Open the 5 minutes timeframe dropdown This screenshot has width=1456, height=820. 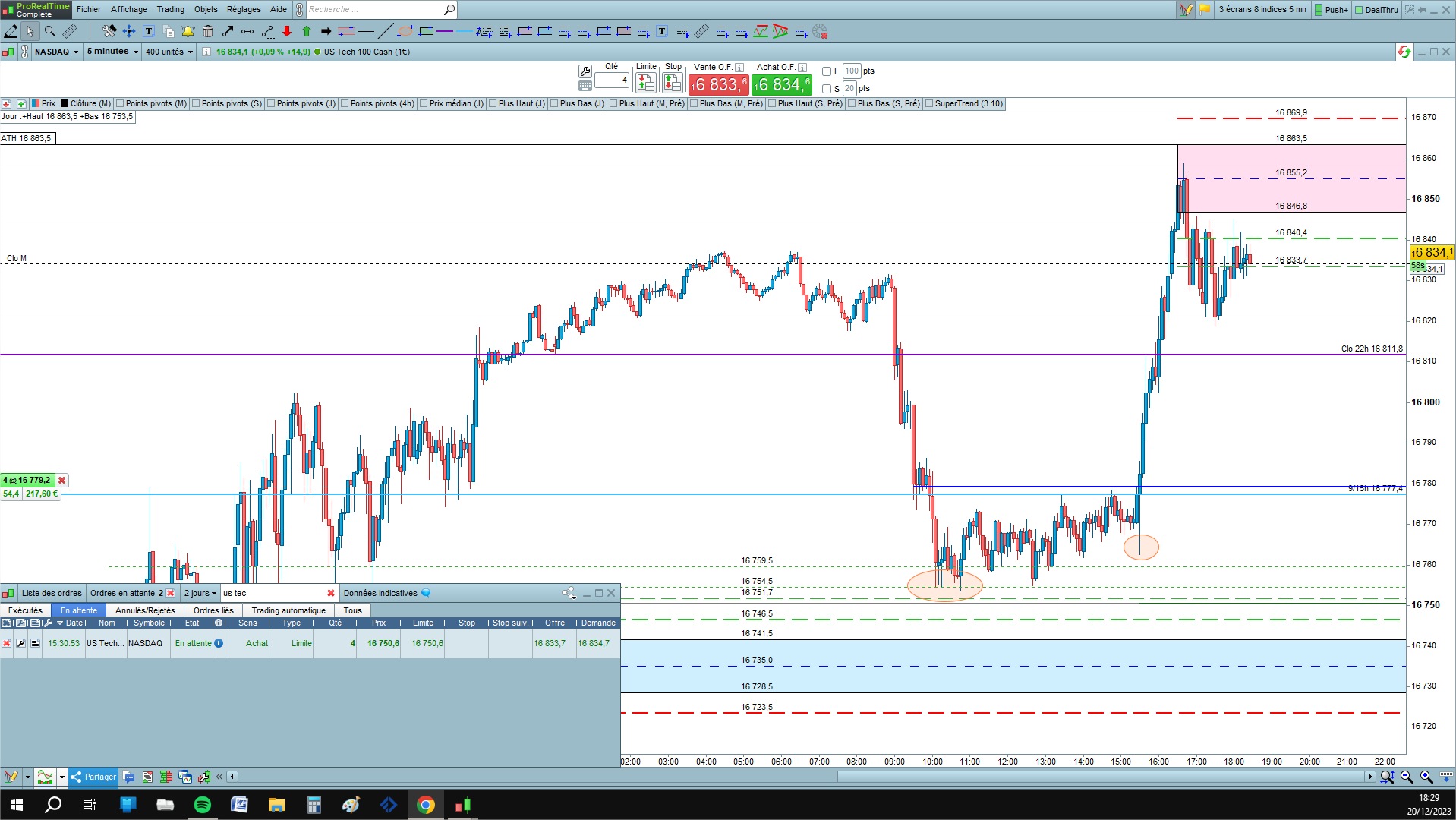(112, 52)
